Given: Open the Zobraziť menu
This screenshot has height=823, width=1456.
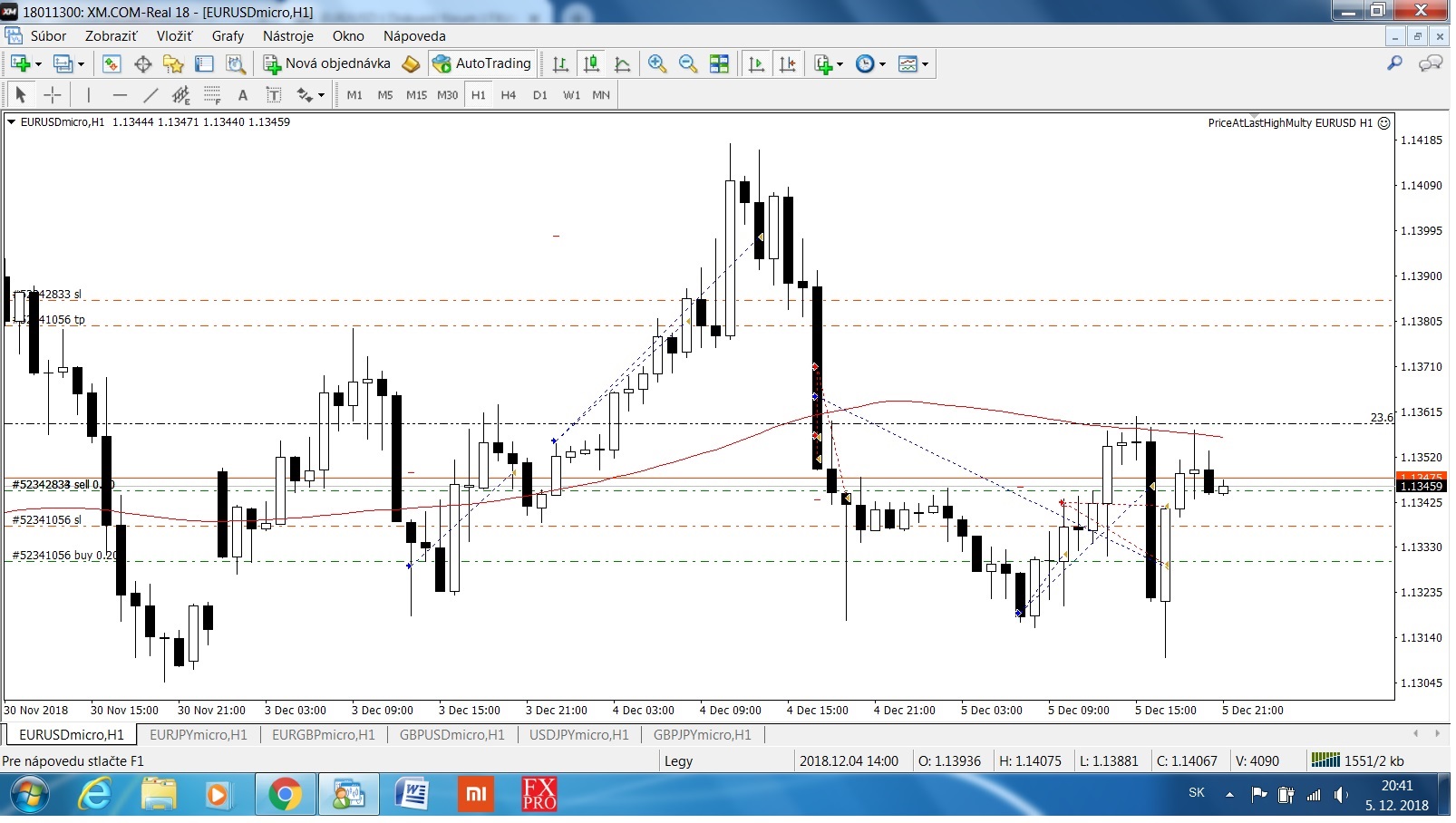Looking at the screenshot, I should 111,36.
